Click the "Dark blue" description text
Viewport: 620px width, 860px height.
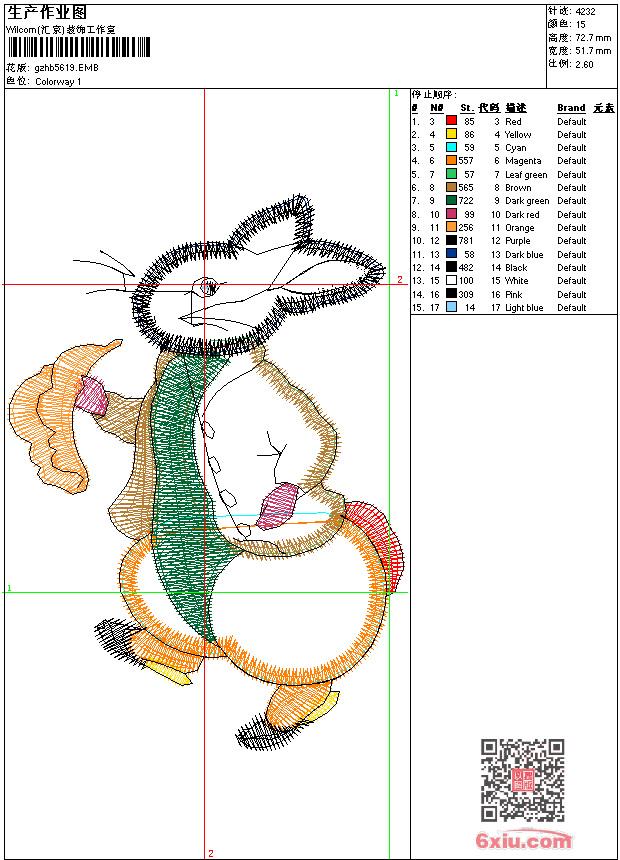[524, 254]
